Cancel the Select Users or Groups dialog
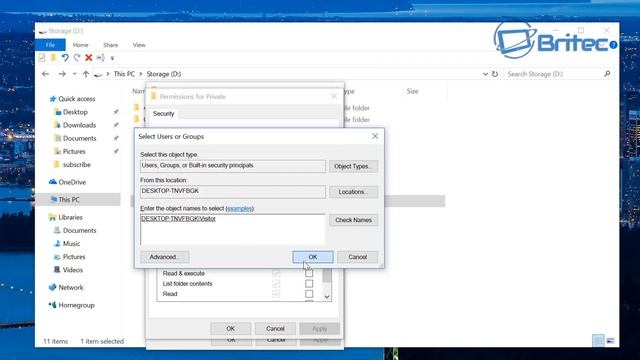The height and width of the screenshot is (360, 640). tap(358, 257)
